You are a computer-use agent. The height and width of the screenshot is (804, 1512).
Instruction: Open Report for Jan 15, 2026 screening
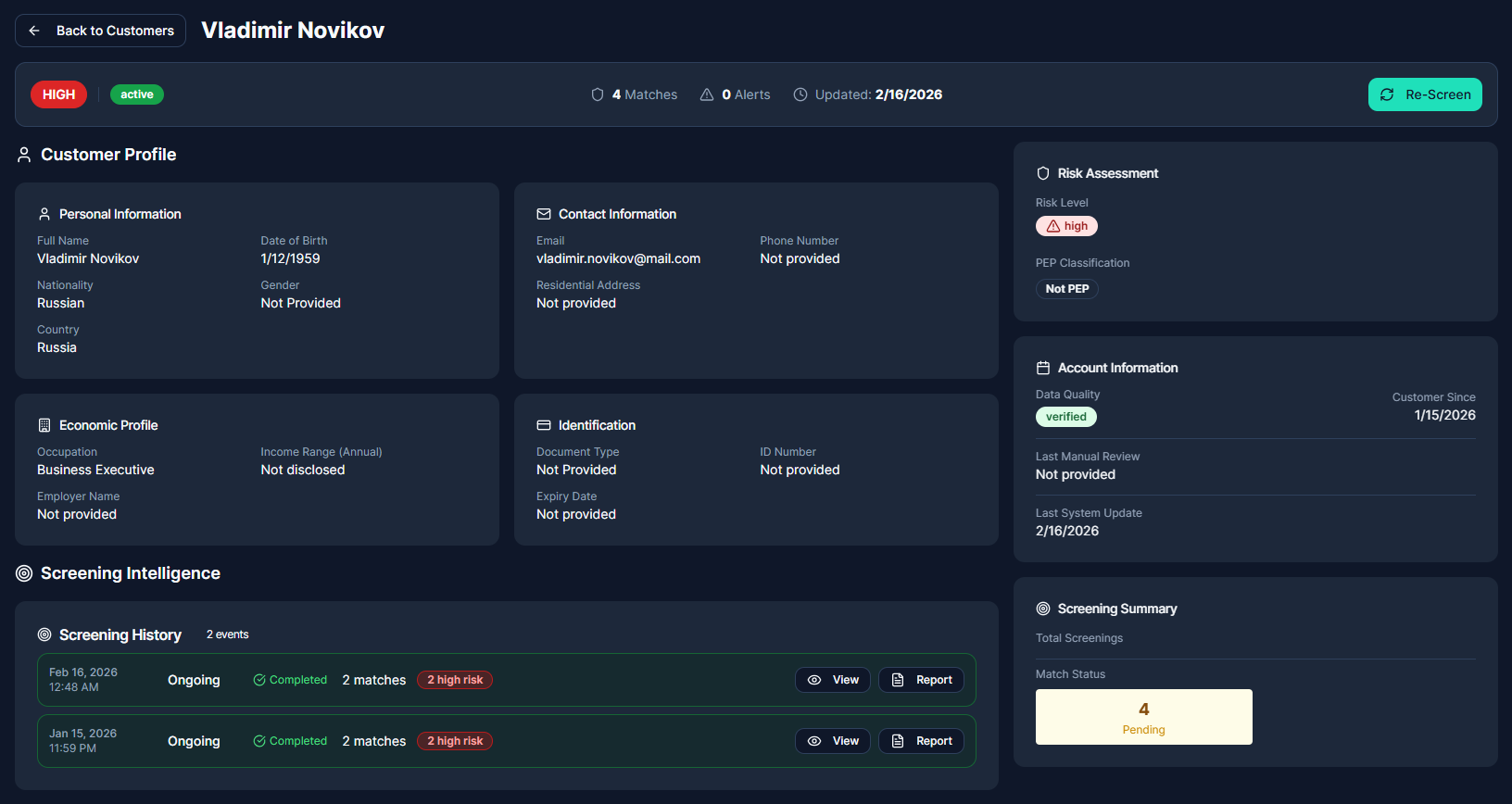pyautogui.click(x=921, y=741)
